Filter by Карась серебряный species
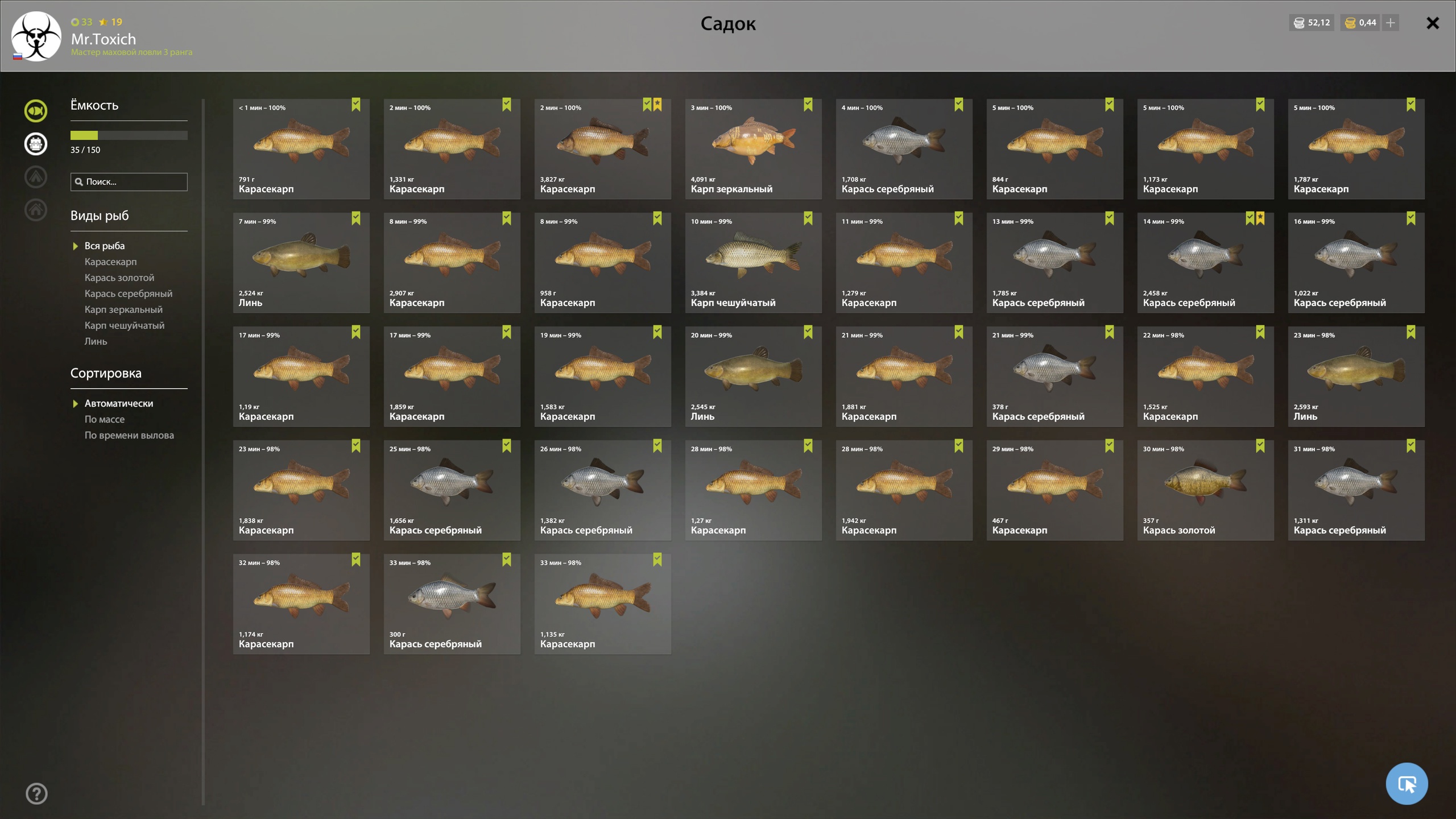 (x=129, y=293)
